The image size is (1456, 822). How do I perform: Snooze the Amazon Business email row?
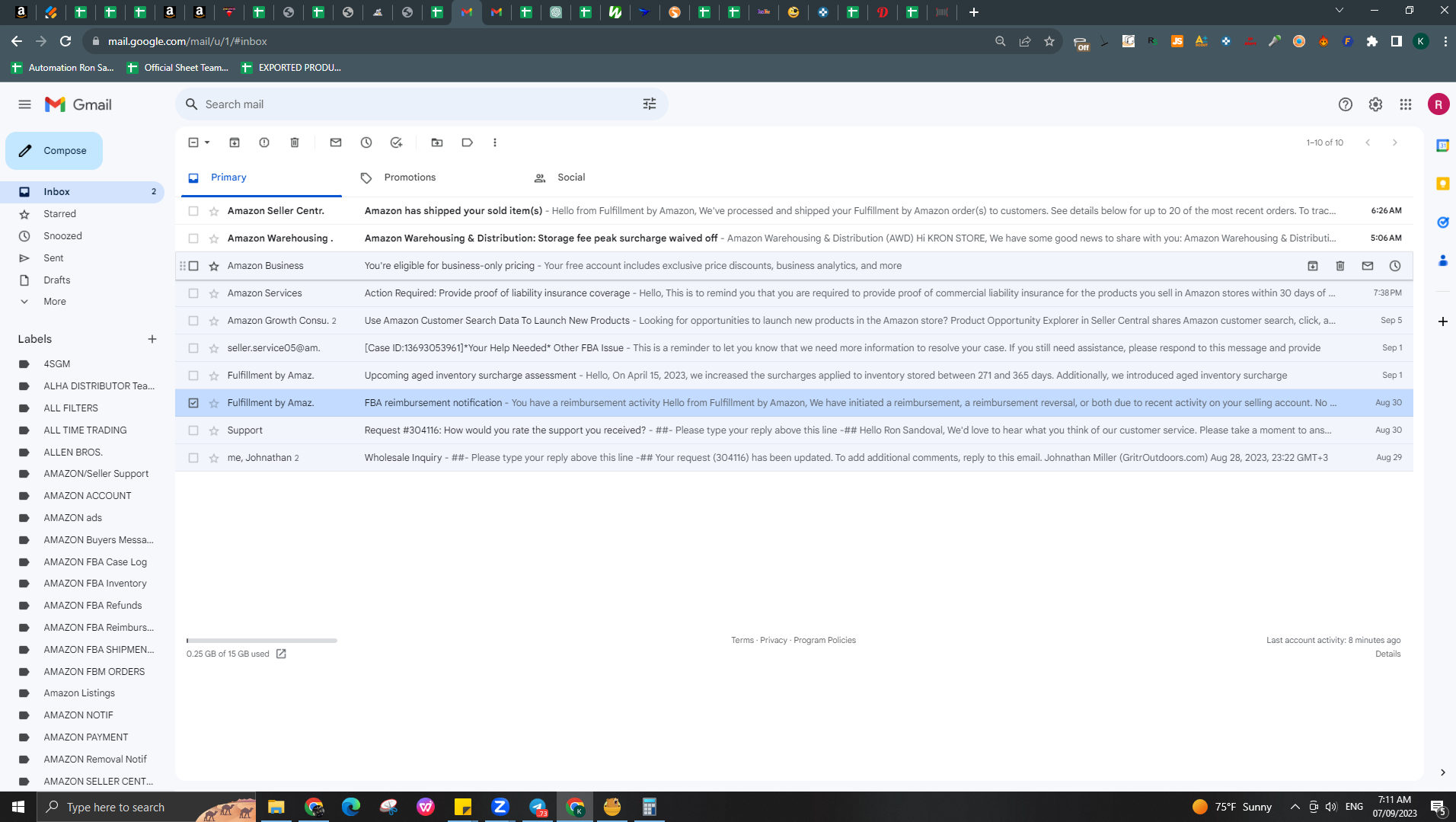(x=1395, y=266)
